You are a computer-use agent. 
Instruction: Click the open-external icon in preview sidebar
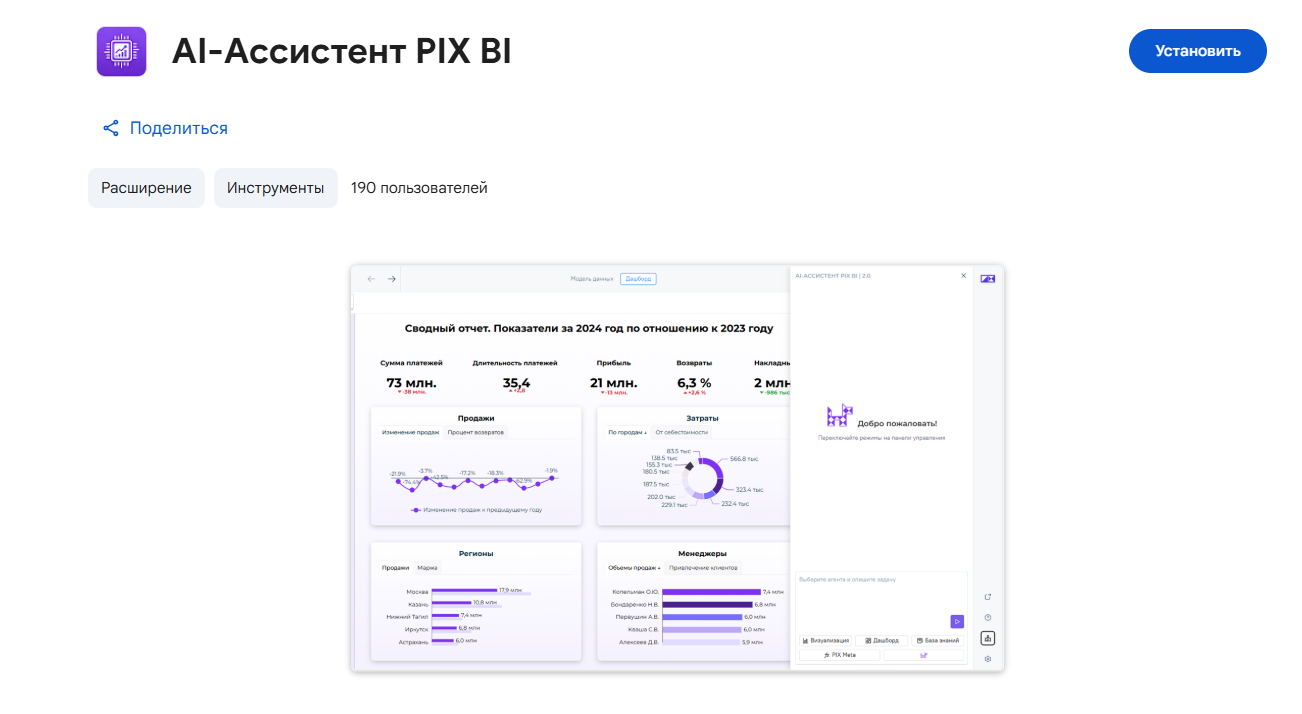pos(988,597)
